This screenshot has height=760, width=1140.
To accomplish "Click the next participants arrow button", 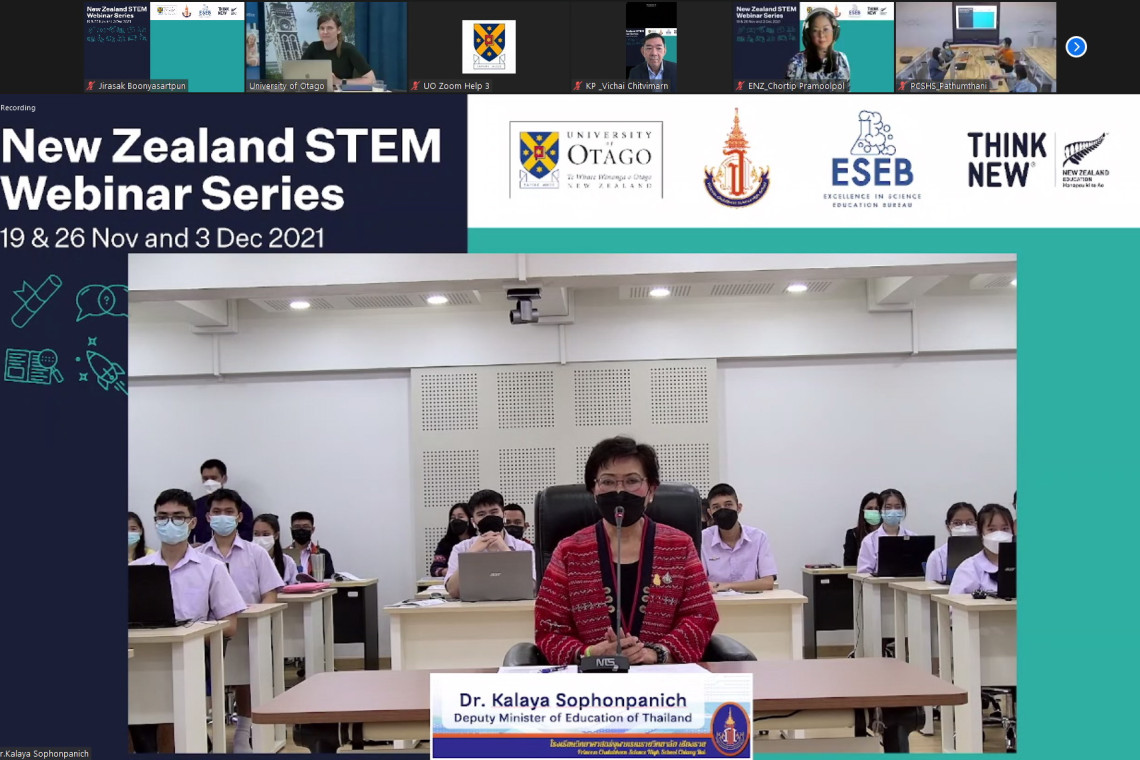I will click(x=1076, y=47).
